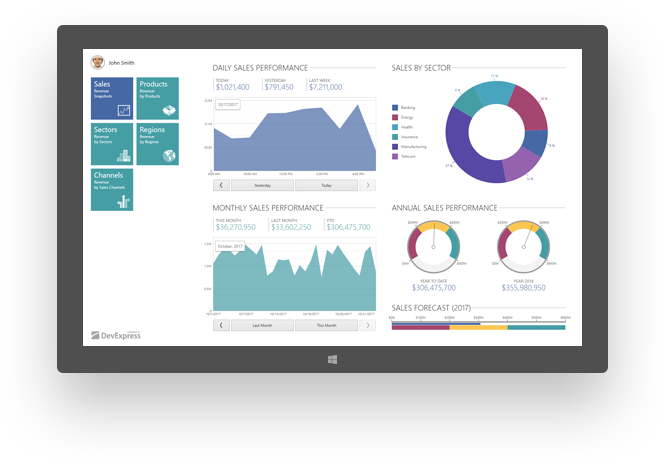This screenshot has width=665, height=462.
Task: Click the globe icon on Regions tile
Action: click(169, 156)
